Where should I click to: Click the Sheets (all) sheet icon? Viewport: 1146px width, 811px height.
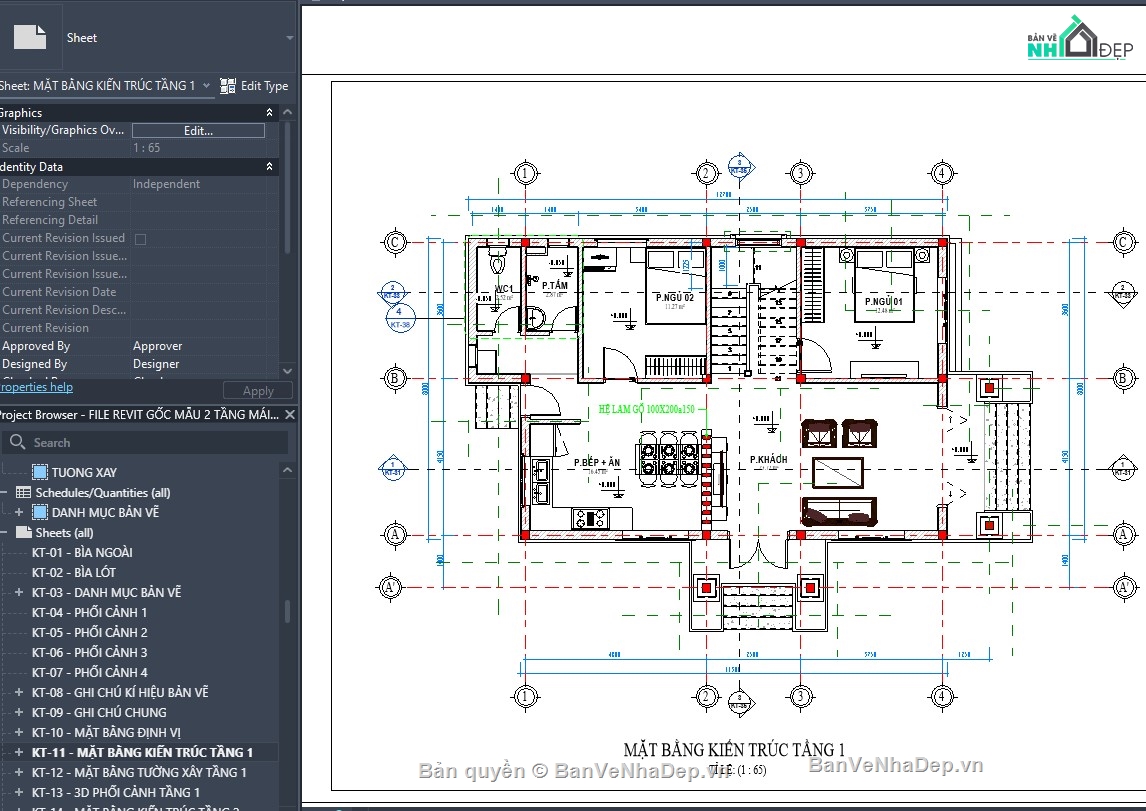click(23, 532)
